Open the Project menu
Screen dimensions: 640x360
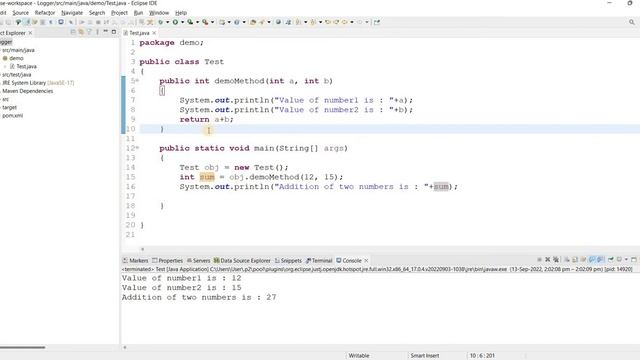pyautogui.click(x=119, y=13)
